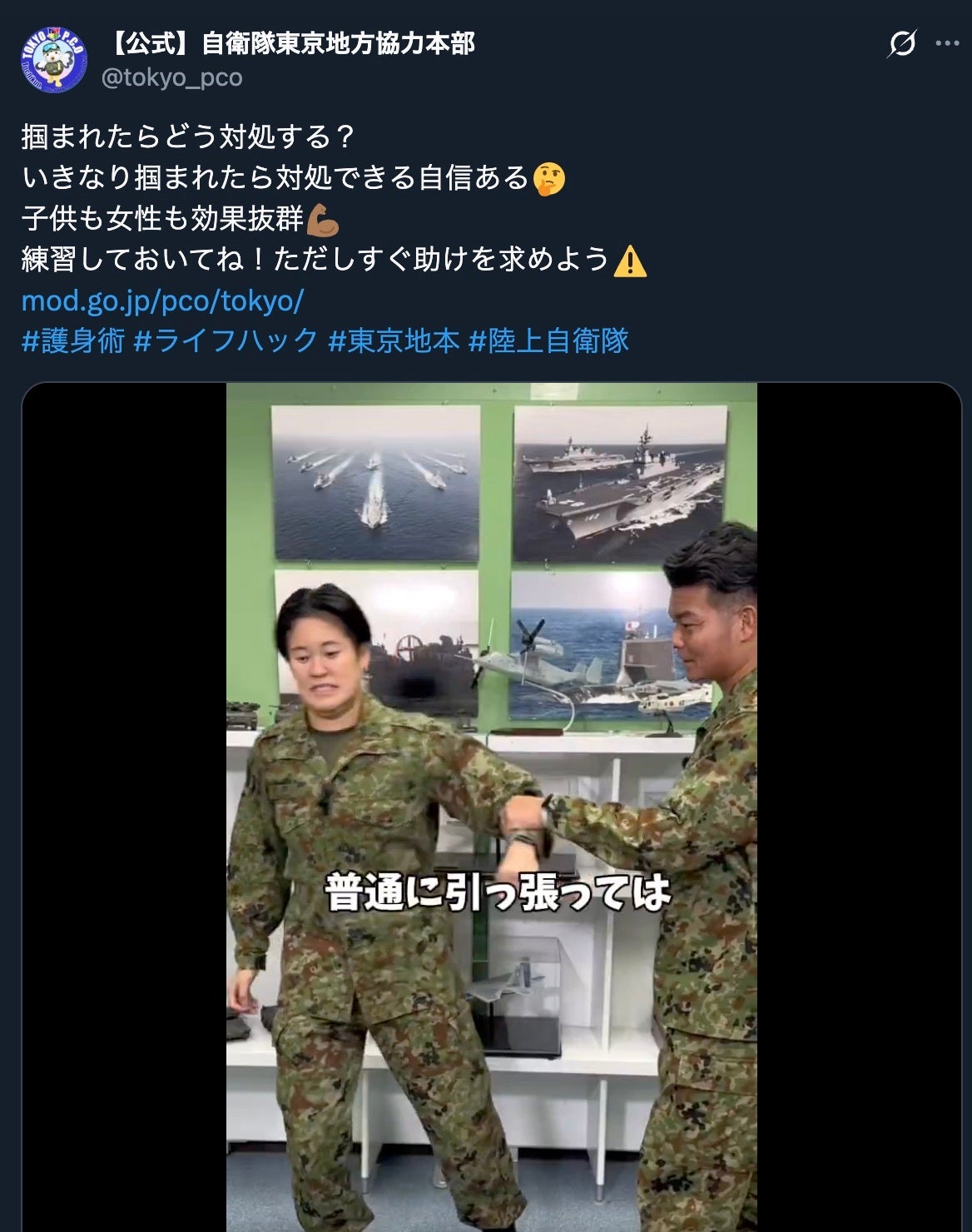Click the thinking face emoji in tweet
The image size is (972, 1232).
click(549, 178)
